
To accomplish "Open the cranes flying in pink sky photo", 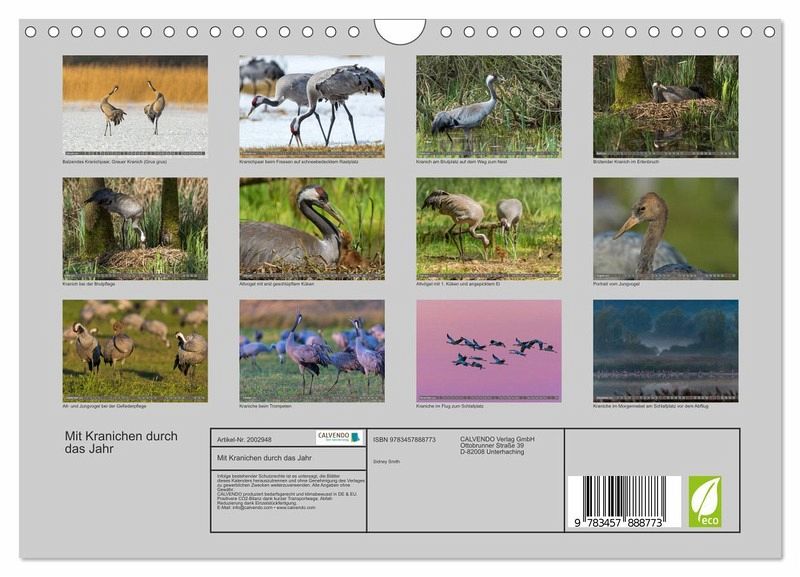I will coord(488,350).
